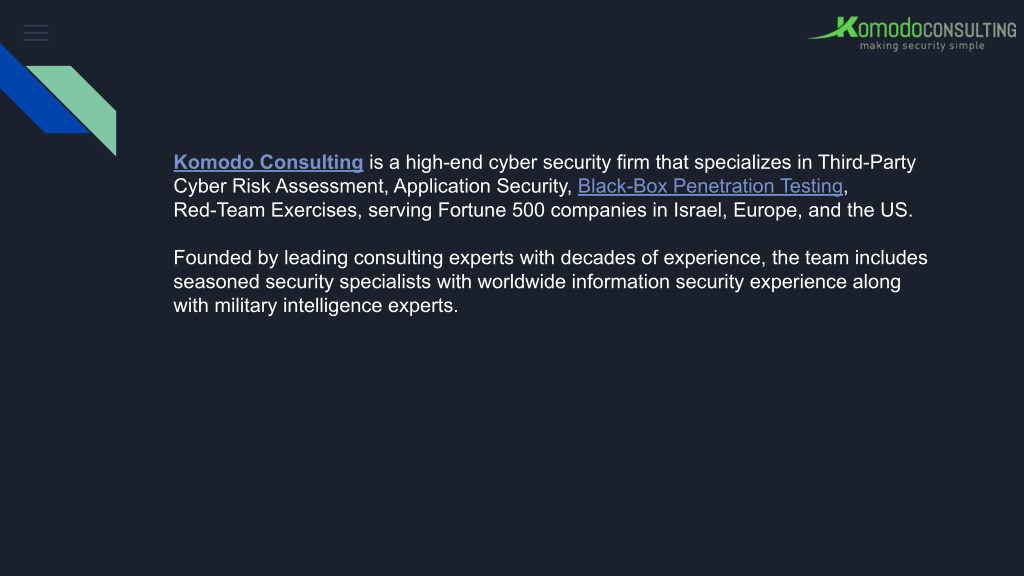Follow the Black-Box Penetration Testing link
The width and height of the screenshot is (1024, 576).
click(711, 186)
